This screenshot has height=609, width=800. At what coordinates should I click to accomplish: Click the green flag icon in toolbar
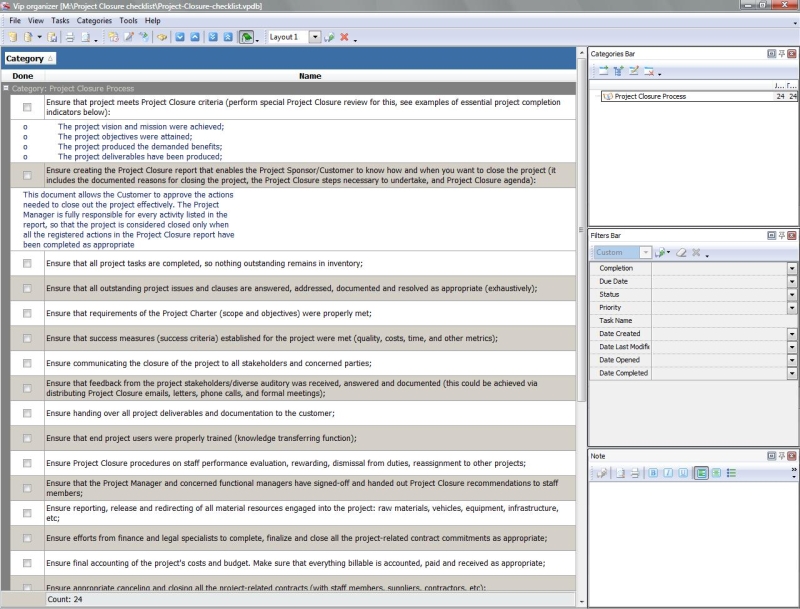(246, 37)
